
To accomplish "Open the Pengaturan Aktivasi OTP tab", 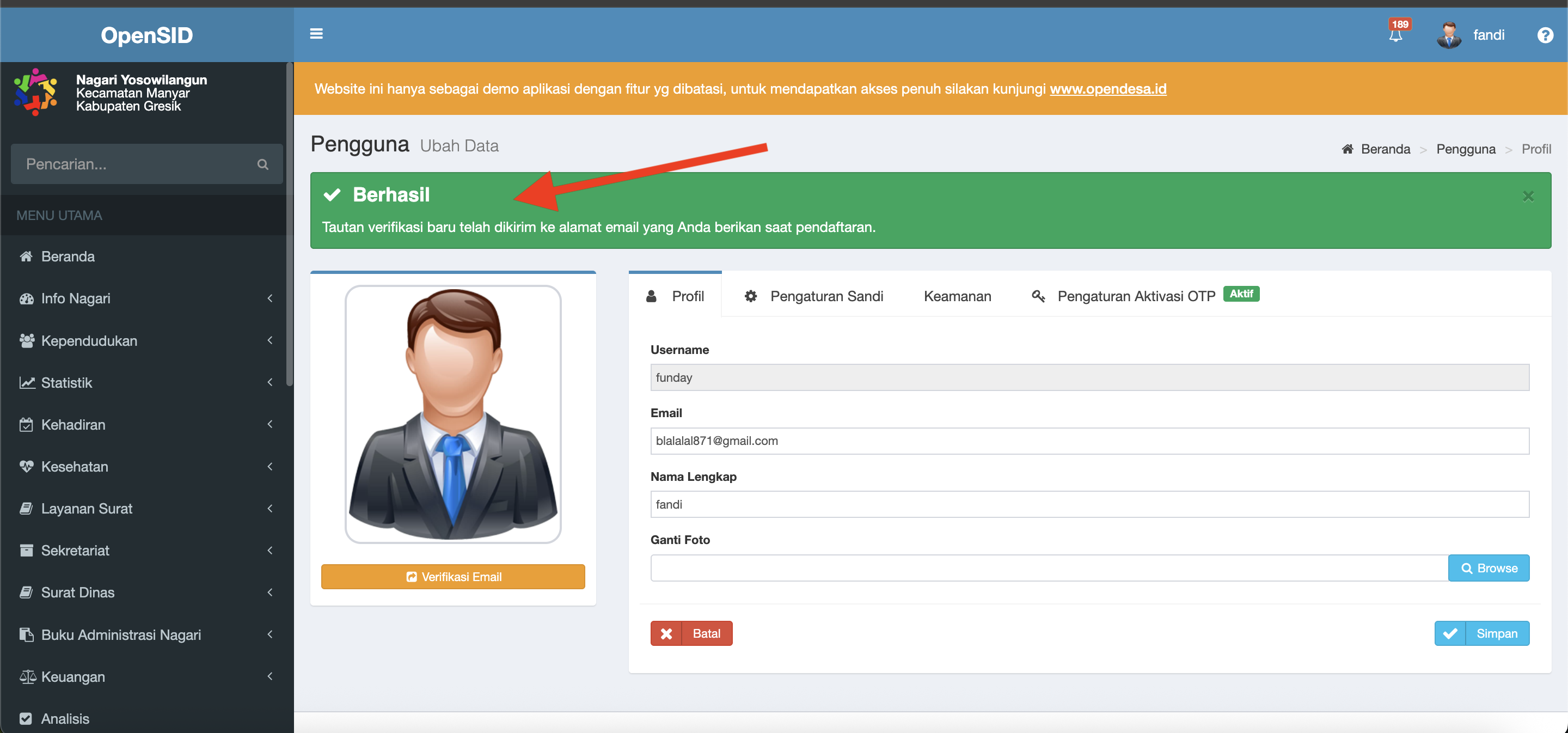I will pyautogui.click(x=1135, y=296).
